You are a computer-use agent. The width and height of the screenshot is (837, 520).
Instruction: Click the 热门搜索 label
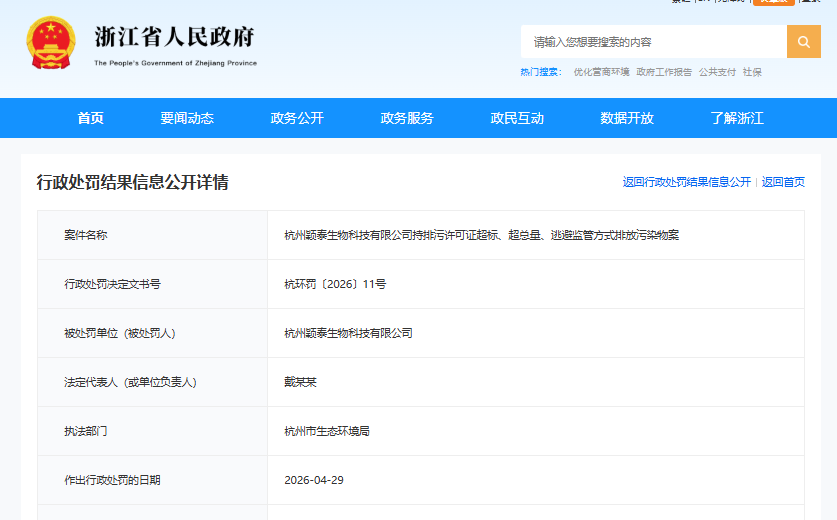point(541,72)
